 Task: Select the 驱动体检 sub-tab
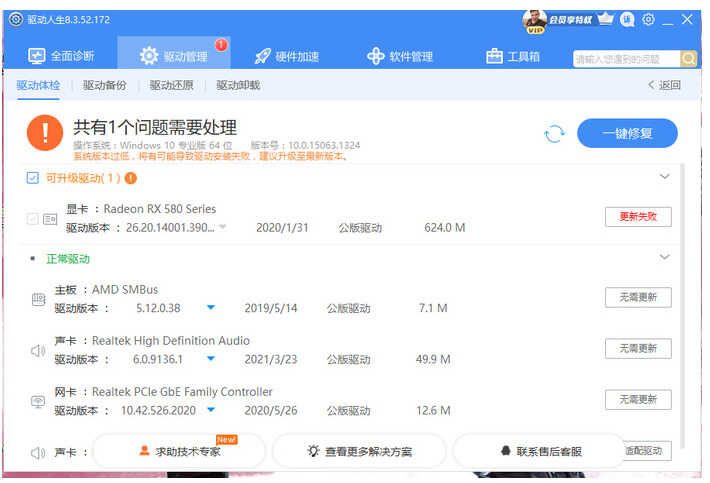coord(38,85)
